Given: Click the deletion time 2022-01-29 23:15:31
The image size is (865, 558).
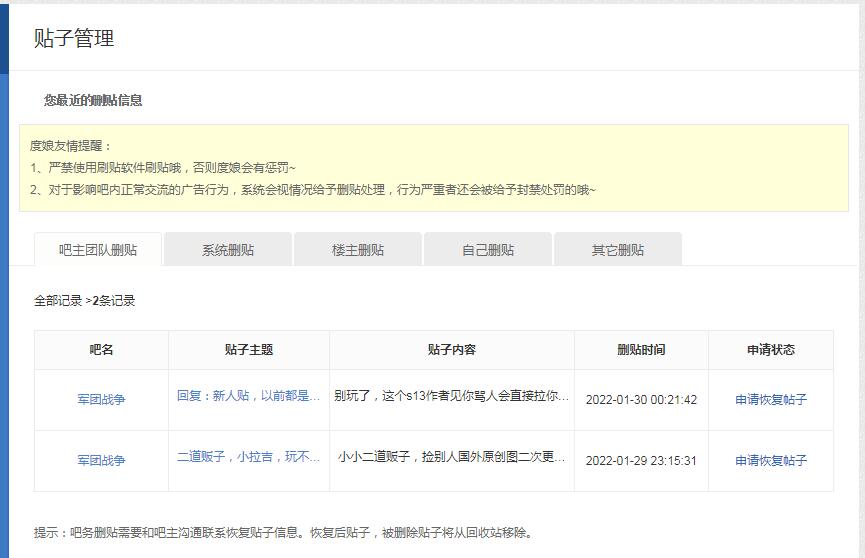Looking at the screenshot, I should [641, 461].
